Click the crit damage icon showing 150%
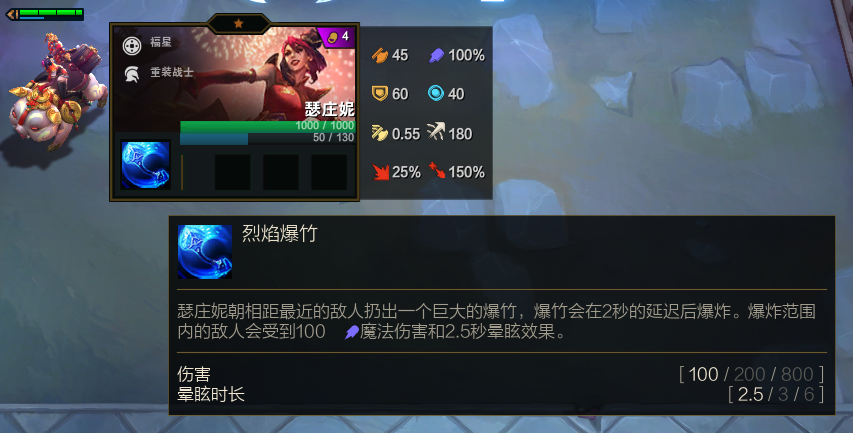This screenshot has width=853, height=433. click(437, 171)
